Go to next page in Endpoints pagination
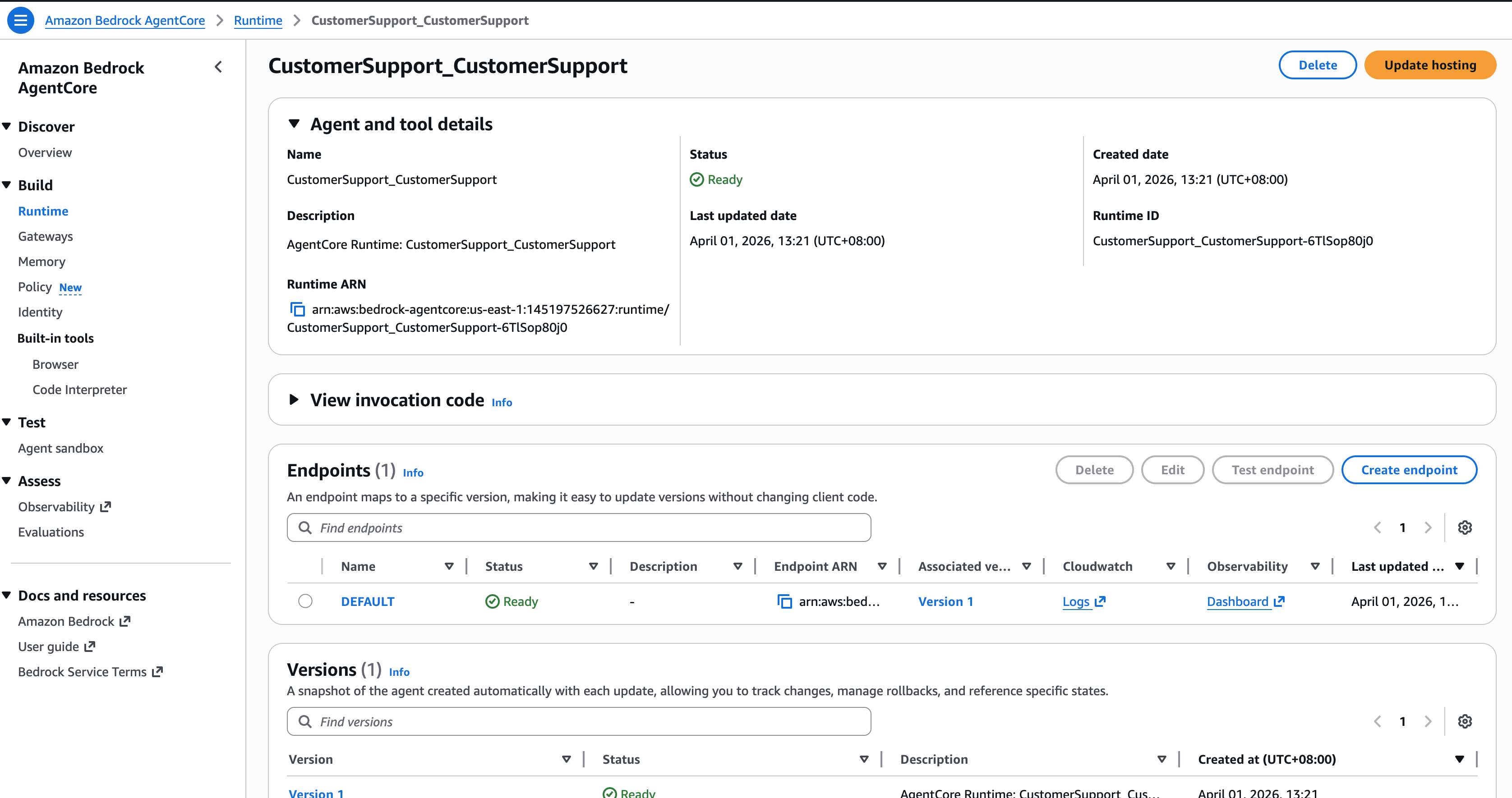Image resolution: width=1512 pixels, height=798 pixels. click(x=1428, y=527)
